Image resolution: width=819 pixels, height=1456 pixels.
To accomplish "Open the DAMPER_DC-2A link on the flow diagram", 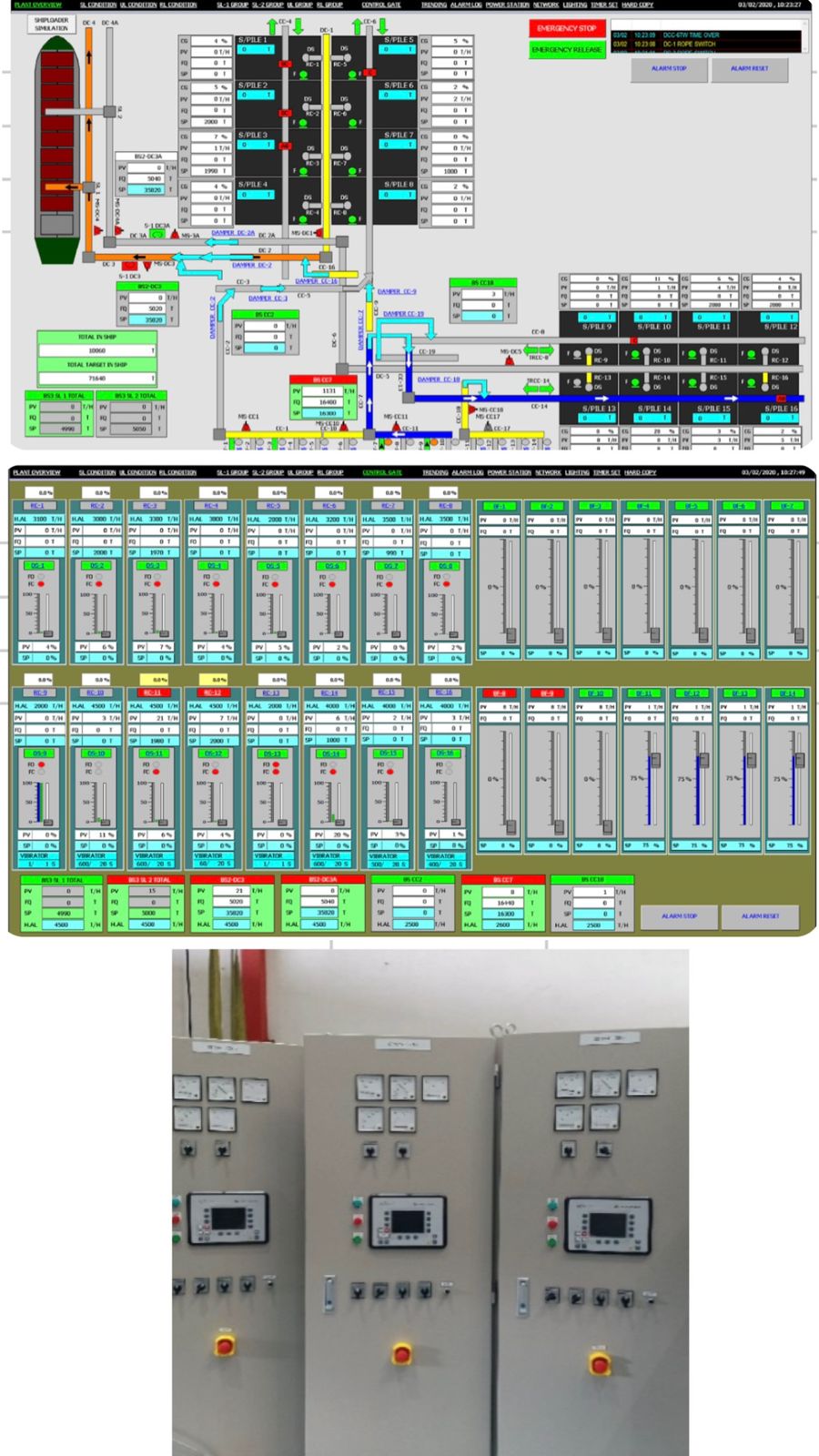I will pyautogui.click(x=233, y=233).
